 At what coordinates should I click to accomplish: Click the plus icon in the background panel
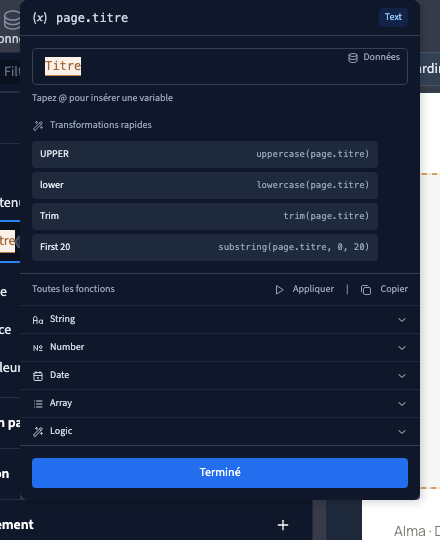pos(283,525)
